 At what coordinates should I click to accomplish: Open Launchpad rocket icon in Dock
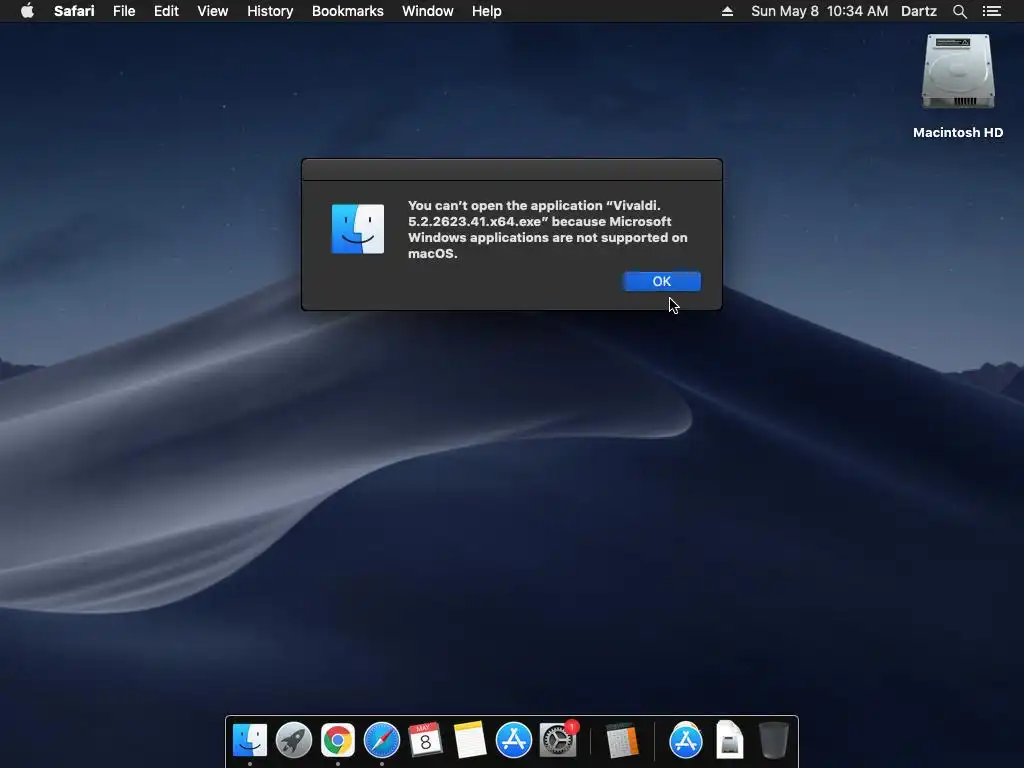click(x=294, y=741)
